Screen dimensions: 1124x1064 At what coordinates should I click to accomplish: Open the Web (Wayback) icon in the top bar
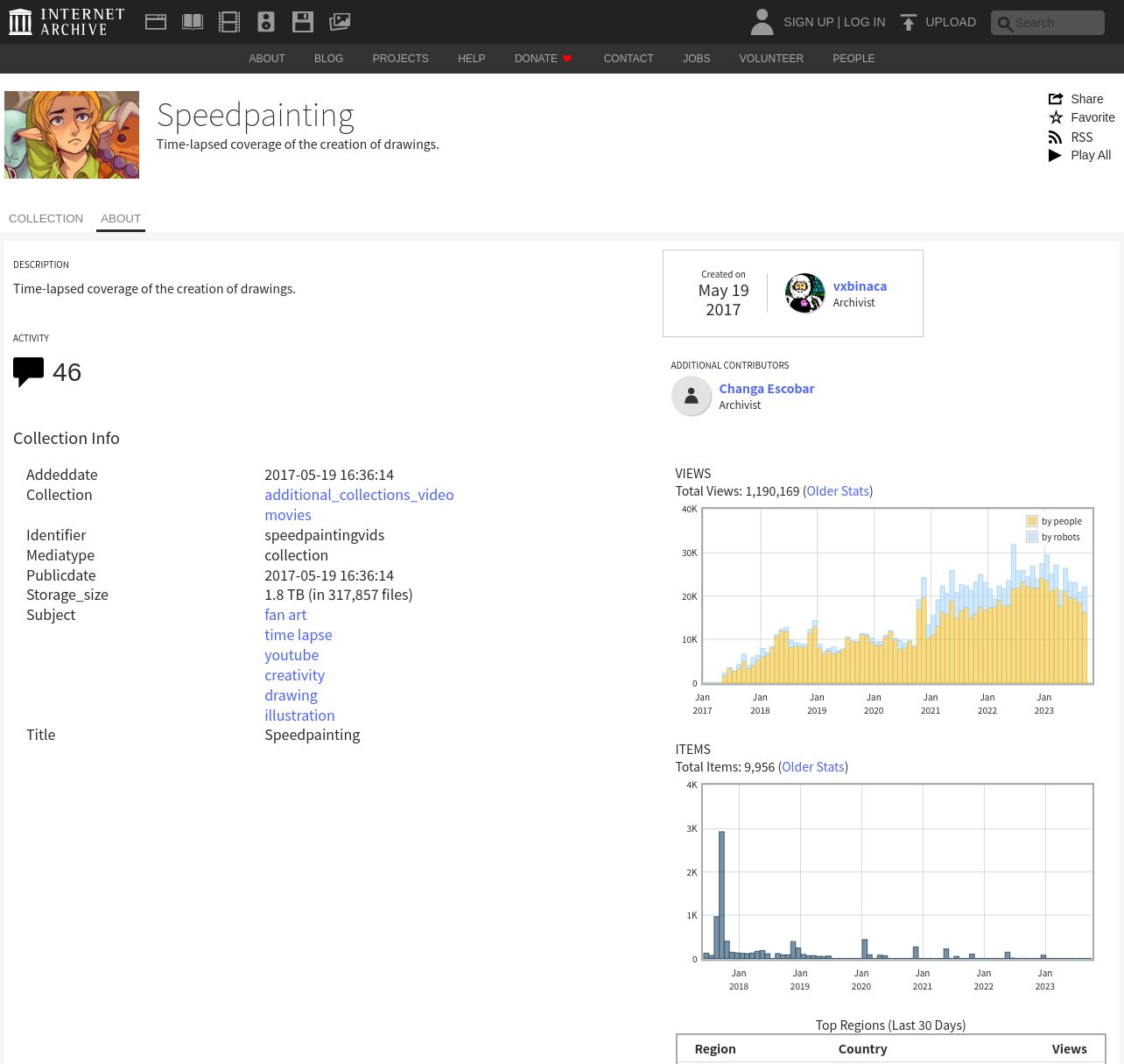[x=156, y=22]
